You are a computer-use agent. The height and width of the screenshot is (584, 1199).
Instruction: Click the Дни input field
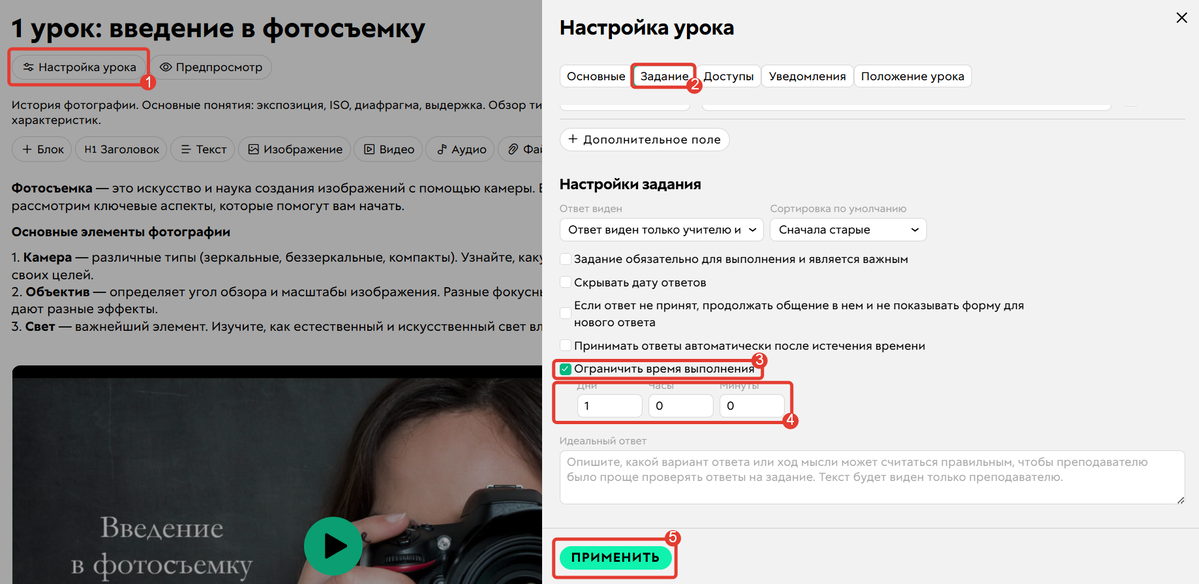coord(609,405)
